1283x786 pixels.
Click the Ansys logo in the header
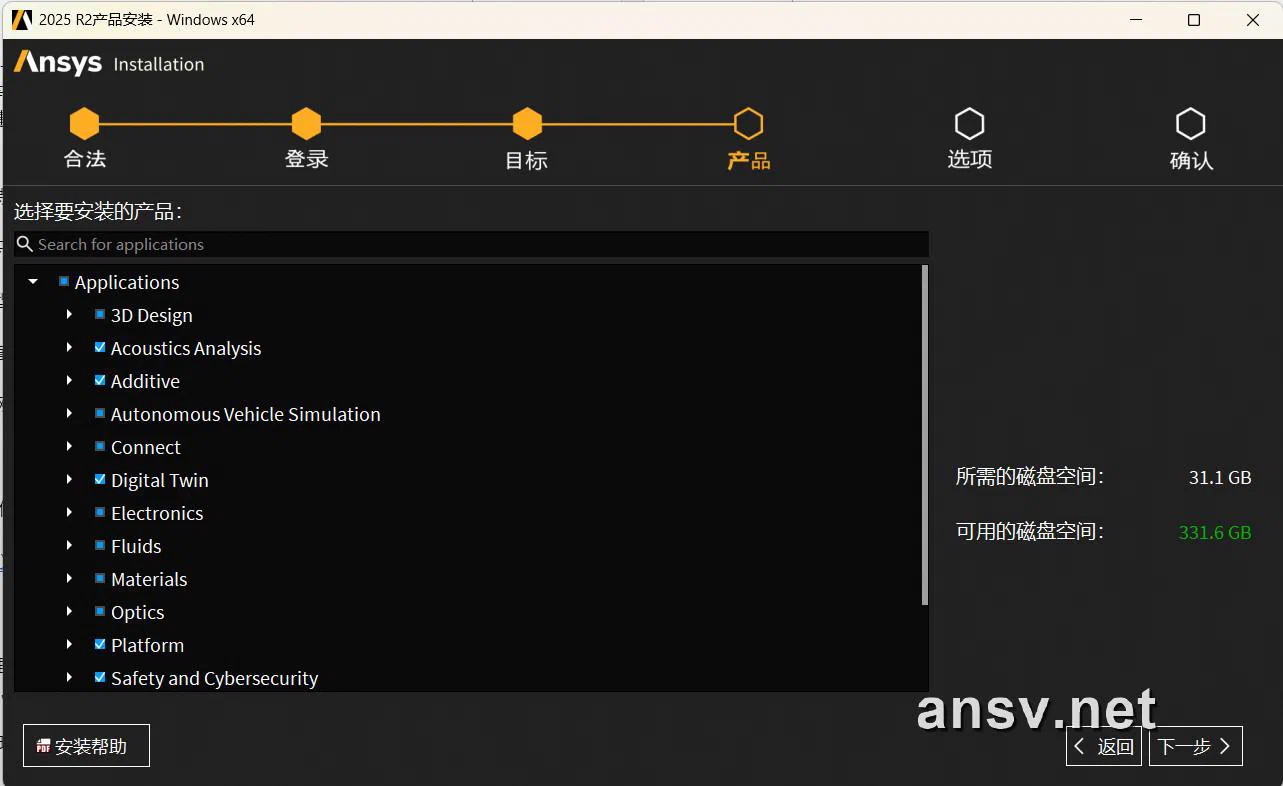58,63
